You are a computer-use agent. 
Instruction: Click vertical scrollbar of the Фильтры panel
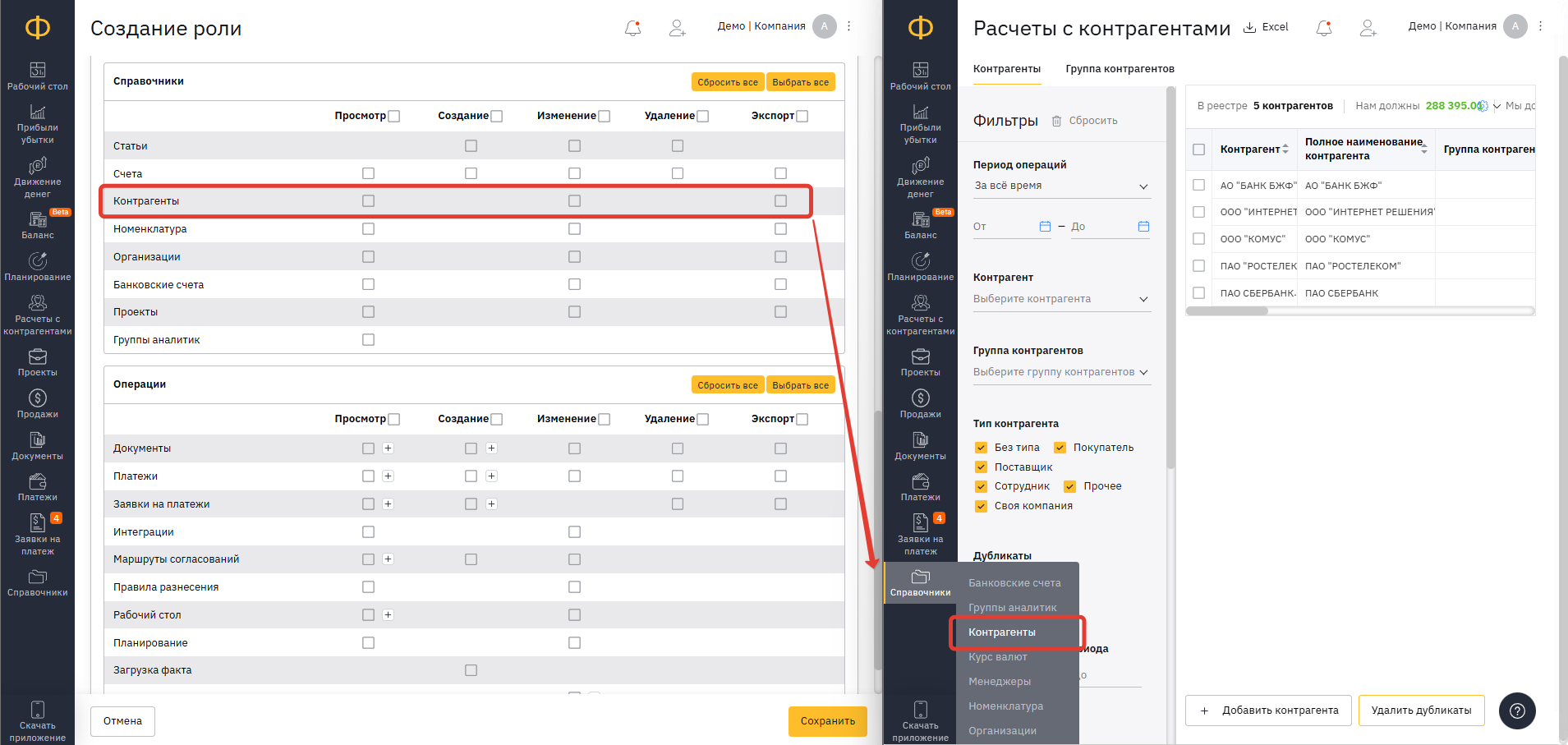(x=1170, y=279)
